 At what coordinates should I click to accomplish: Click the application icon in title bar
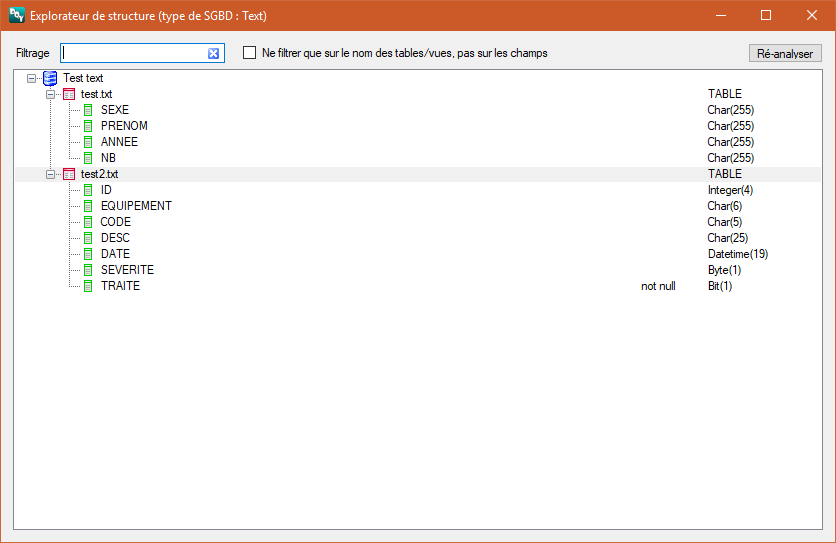pos(17,15)
